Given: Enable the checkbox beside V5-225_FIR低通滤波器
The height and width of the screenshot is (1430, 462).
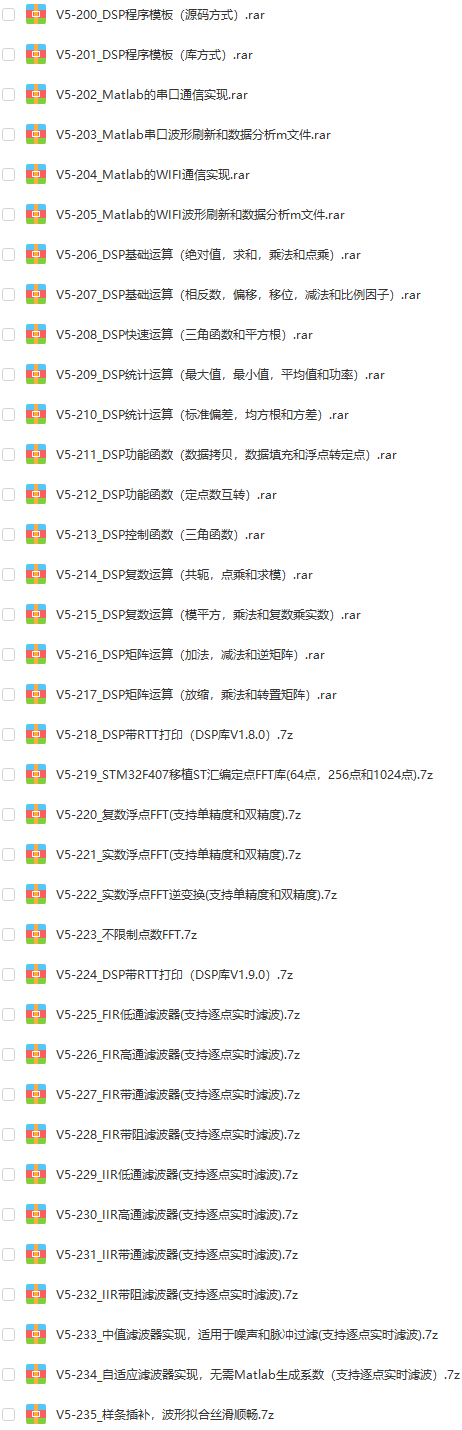Looking at the screenshot, I should (x=9, y=1014).
